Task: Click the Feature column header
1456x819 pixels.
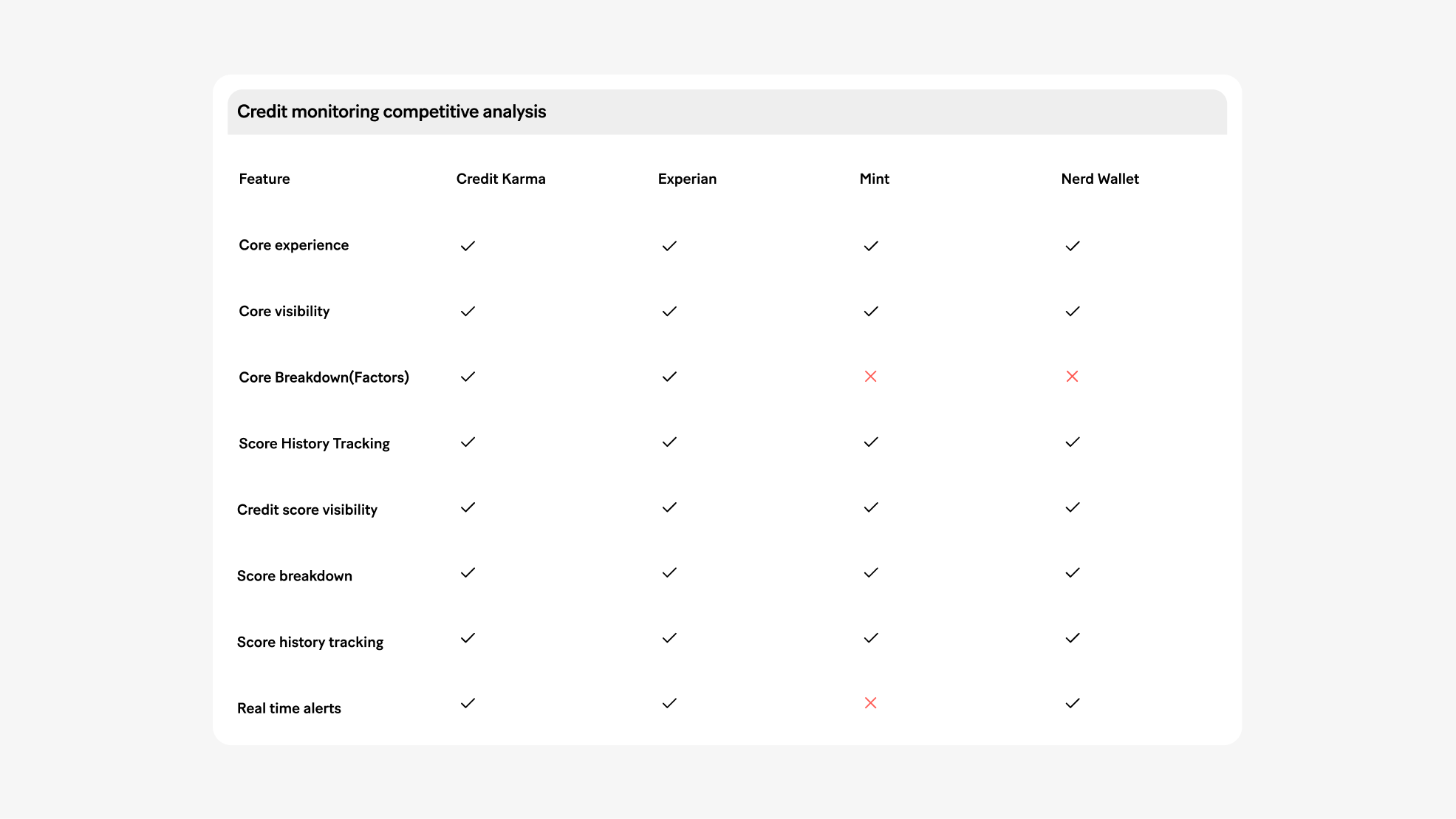Action: 264,179
